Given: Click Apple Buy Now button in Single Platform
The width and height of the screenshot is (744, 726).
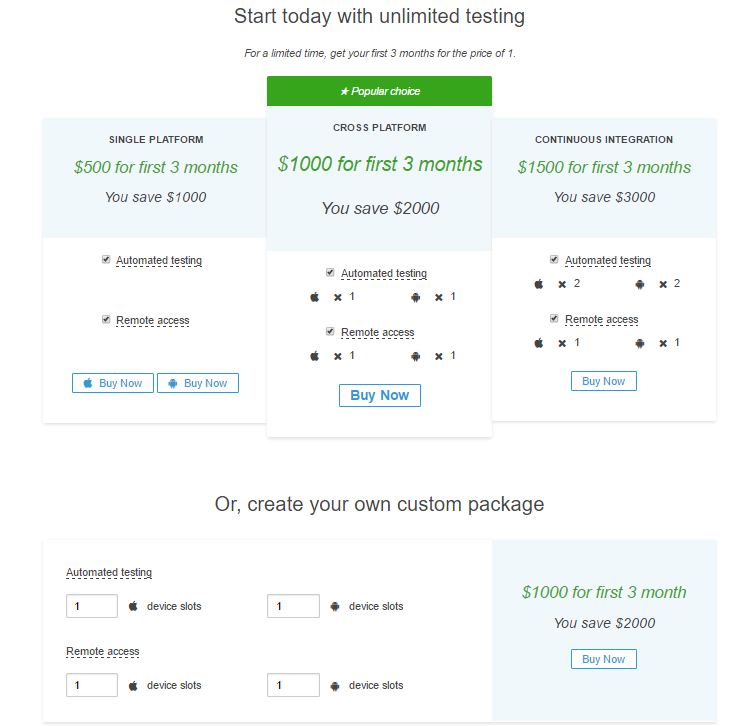Looking at the screenshot, I should 113,383.
